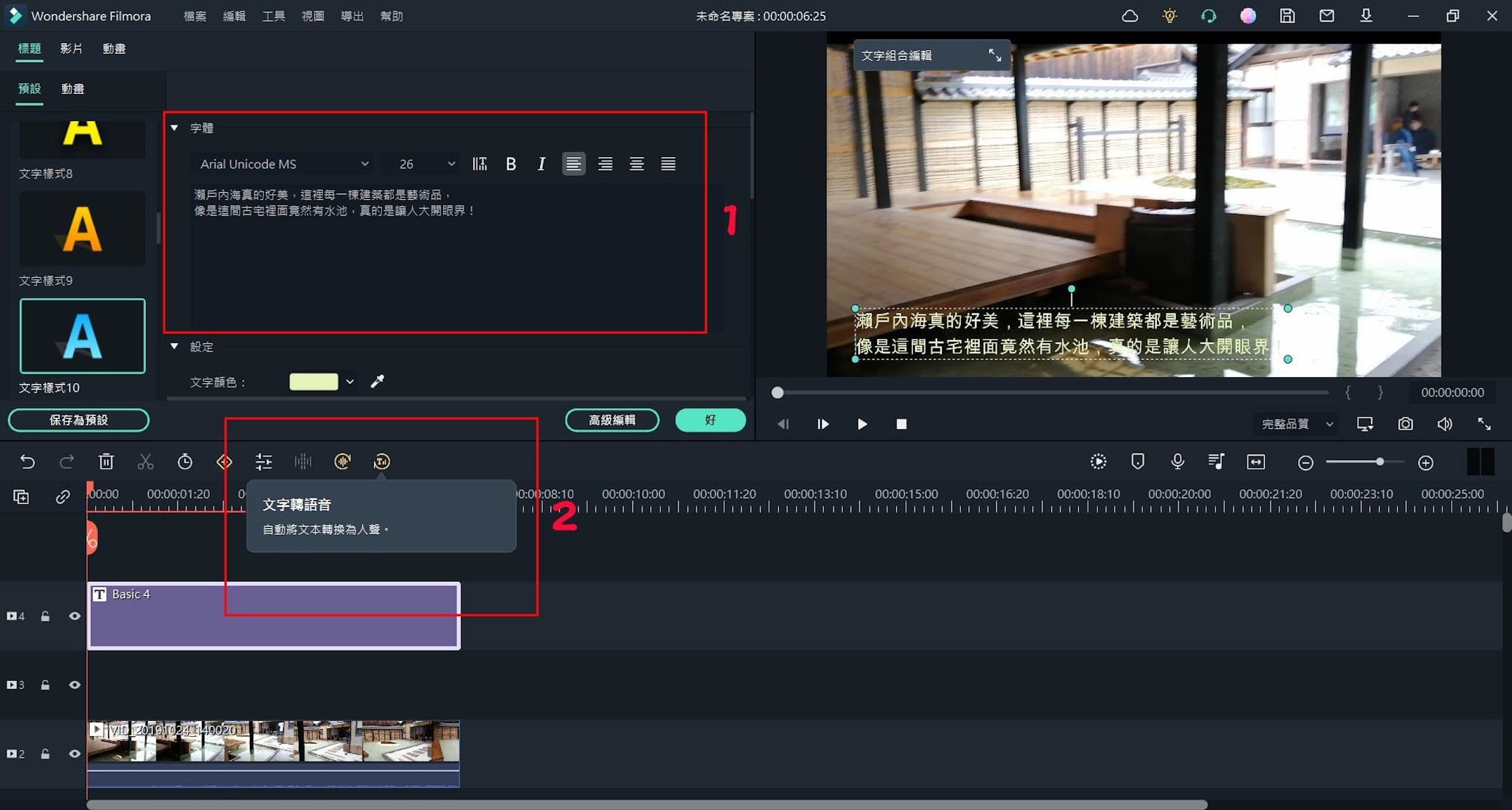Confirm with the 好 button

[711, 420]
